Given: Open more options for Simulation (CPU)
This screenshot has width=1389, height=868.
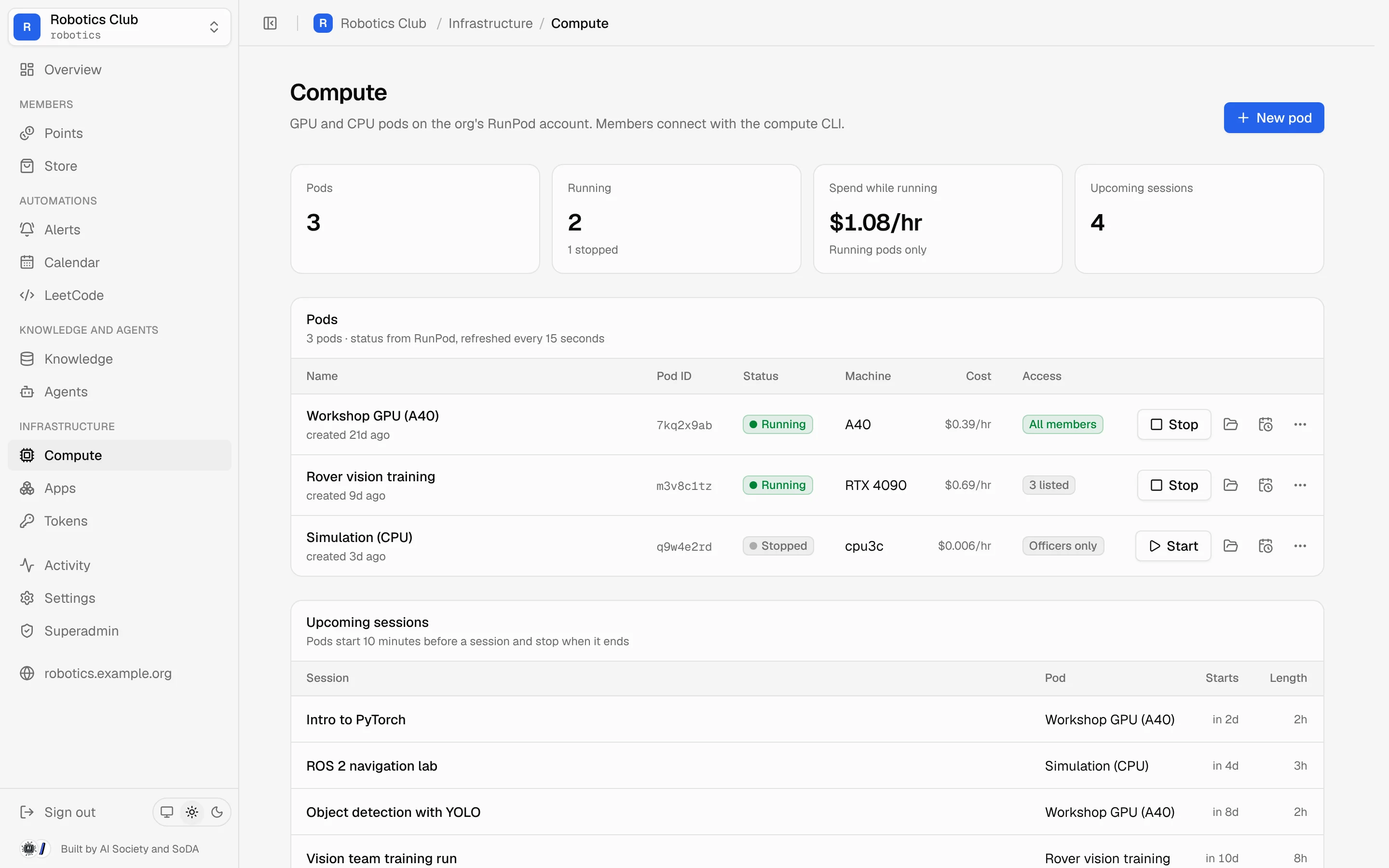Looking at the screenshot, I should (1300, 546).
